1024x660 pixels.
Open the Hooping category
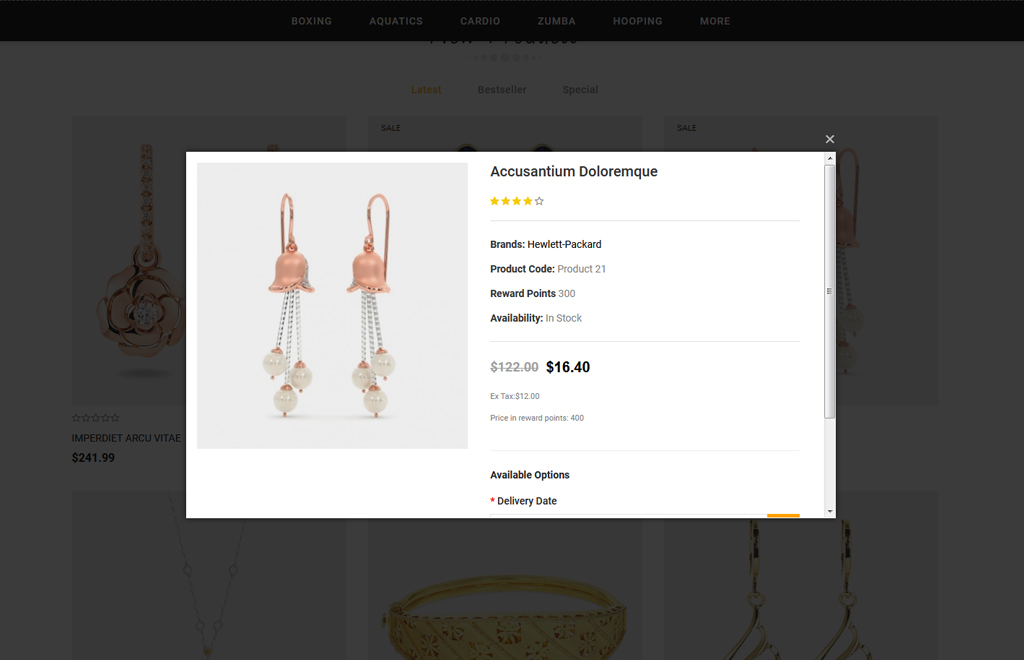(637, 21)
